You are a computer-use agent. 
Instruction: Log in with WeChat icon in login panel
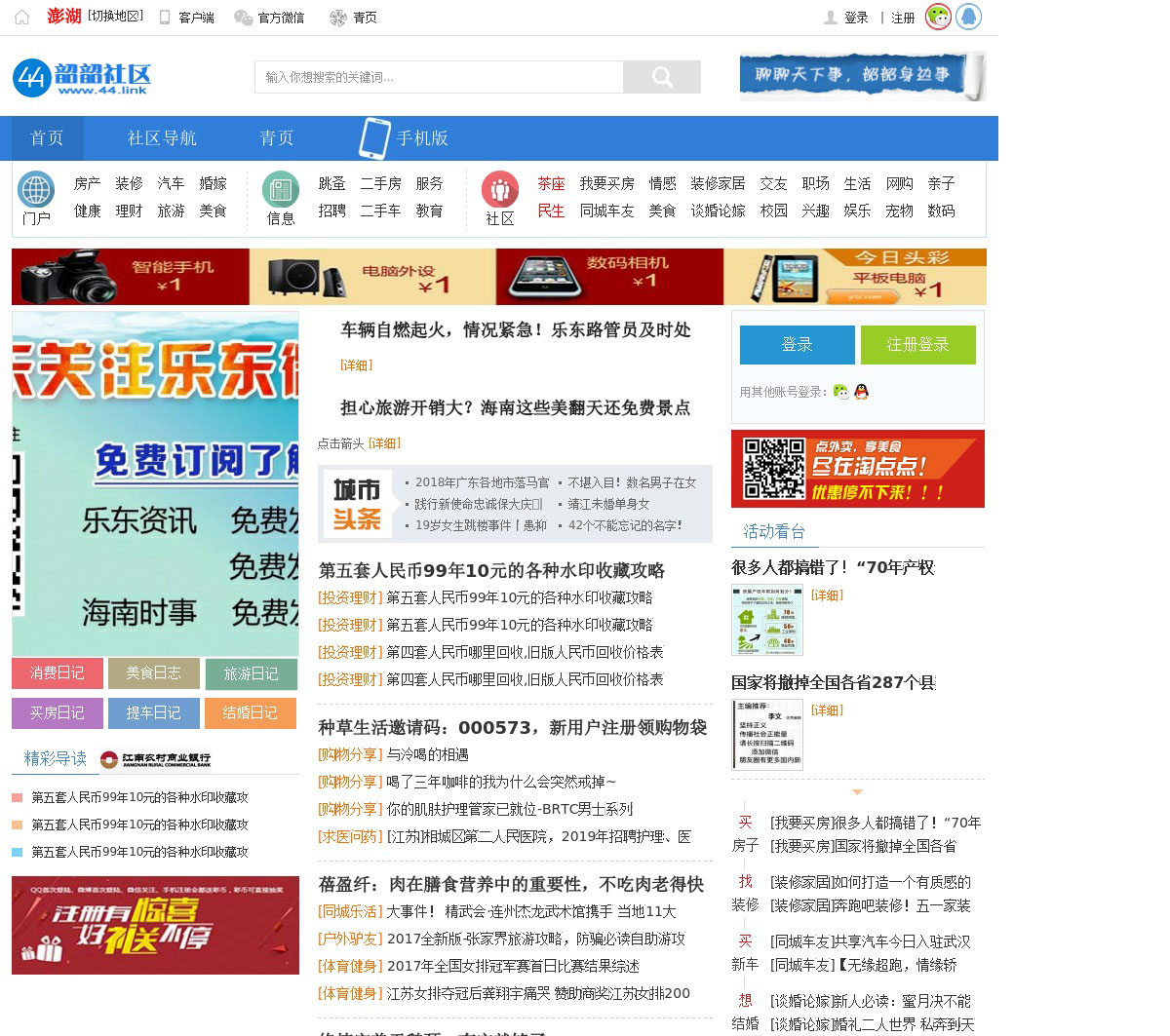click(x=840, y=392)
